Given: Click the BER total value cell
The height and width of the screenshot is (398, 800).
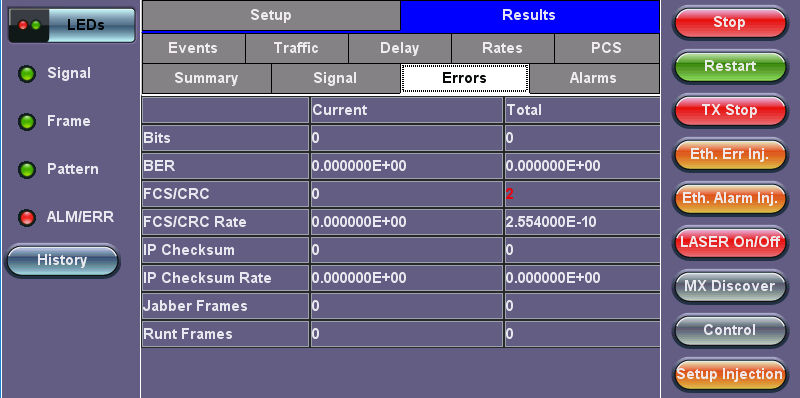Looking at the screenshot, I should pos(582,166).
